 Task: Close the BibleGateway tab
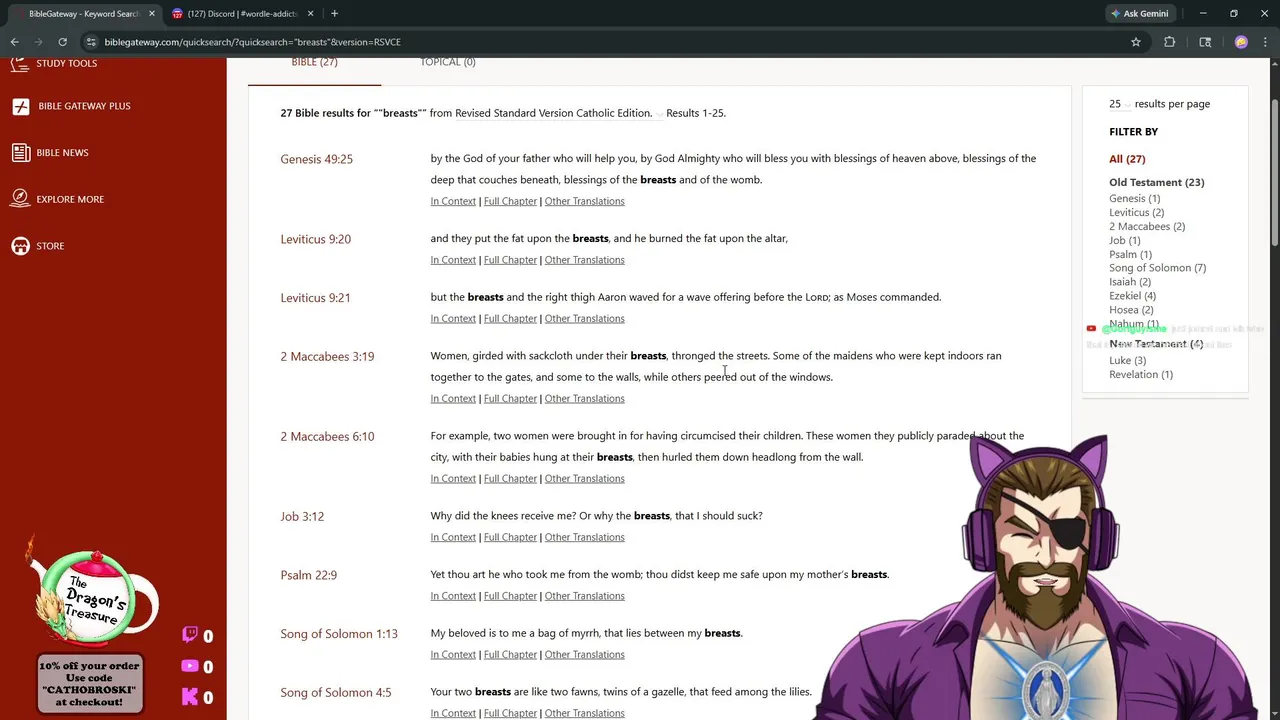tap(152, 14)
